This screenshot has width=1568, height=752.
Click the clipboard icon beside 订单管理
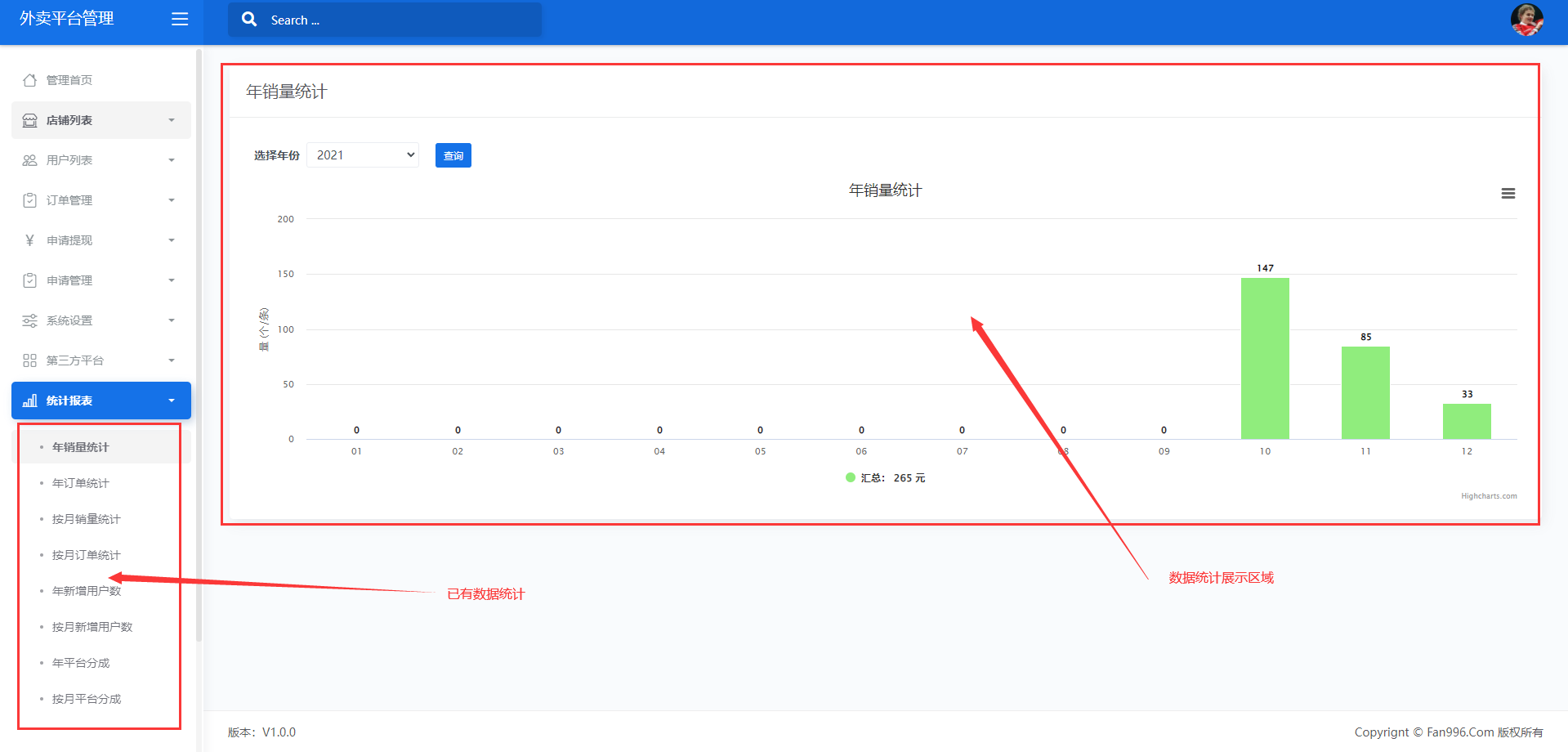30,200
